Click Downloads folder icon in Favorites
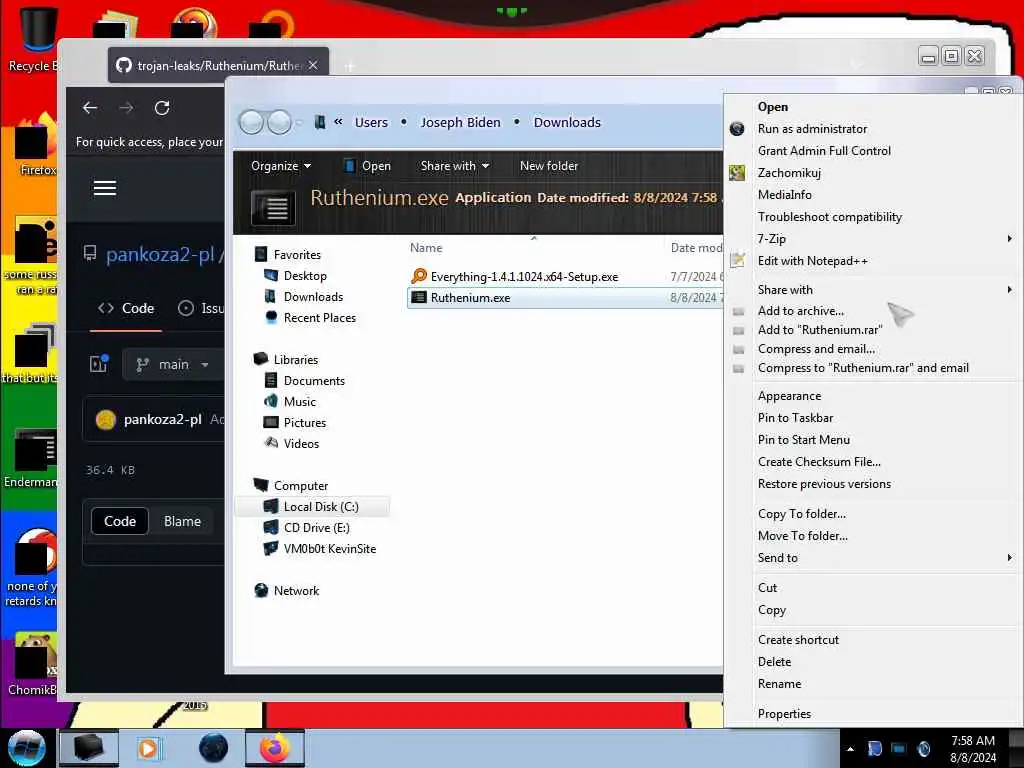This screenshot has height=768, width=1024. 270,296
